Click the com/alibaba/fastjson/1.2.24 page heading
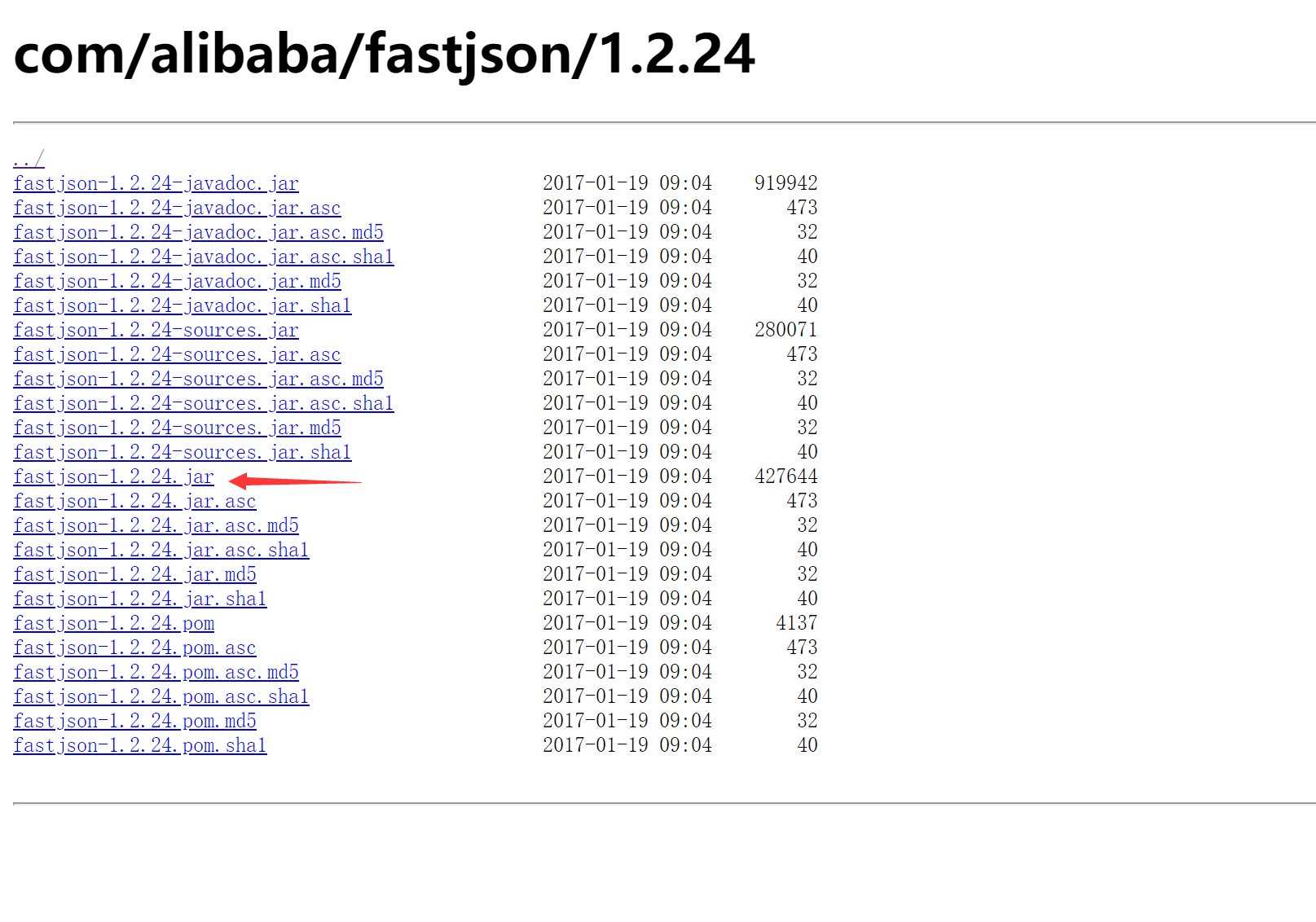 (385, 55)
